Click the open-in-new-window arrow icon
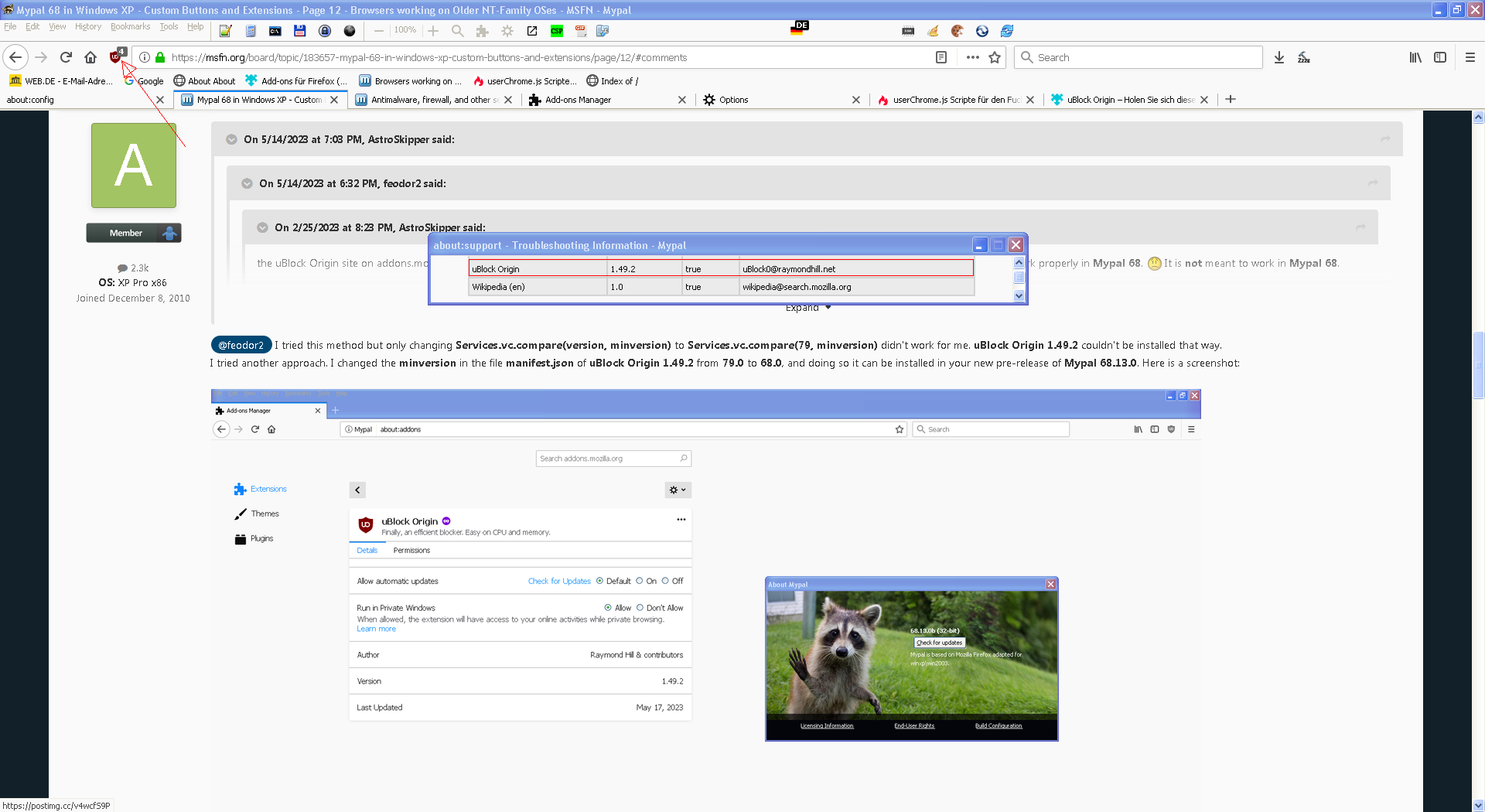This screenshot has height=812, width=1485. (x=532, y=31)
